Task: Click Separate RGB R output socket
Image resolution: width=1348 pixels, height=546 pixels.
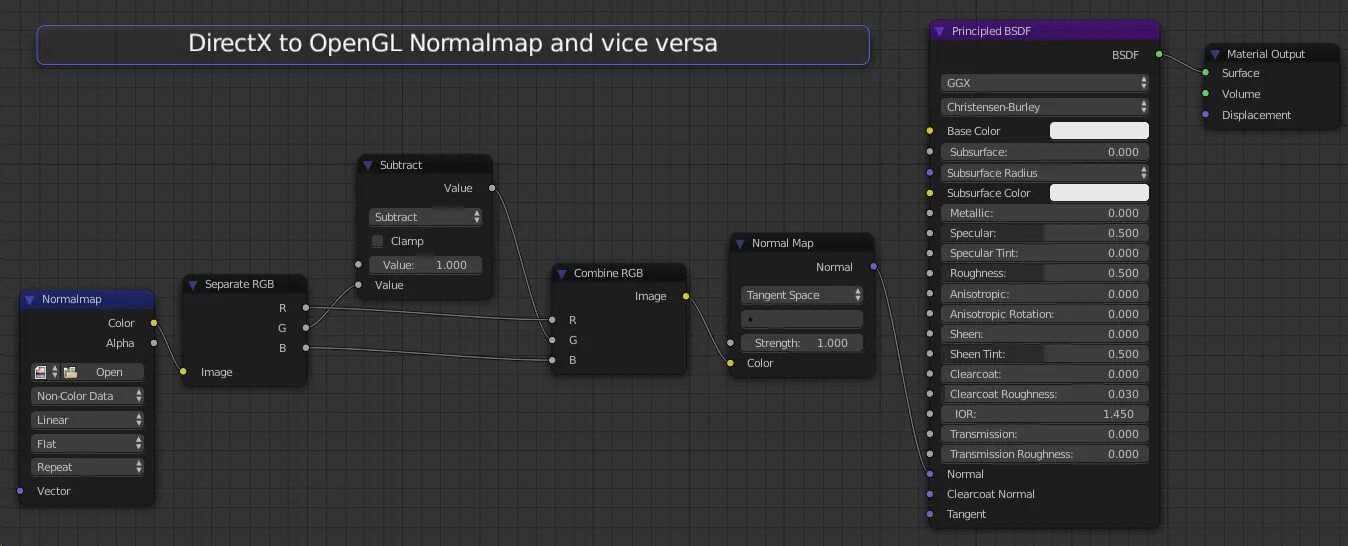Action: (306, 307)
